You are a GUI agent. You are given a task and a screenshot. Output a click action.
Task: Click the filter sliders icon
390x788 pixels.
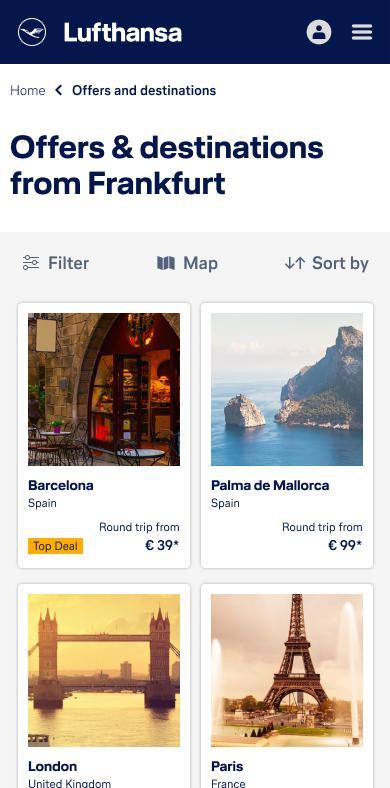[31, 263]
